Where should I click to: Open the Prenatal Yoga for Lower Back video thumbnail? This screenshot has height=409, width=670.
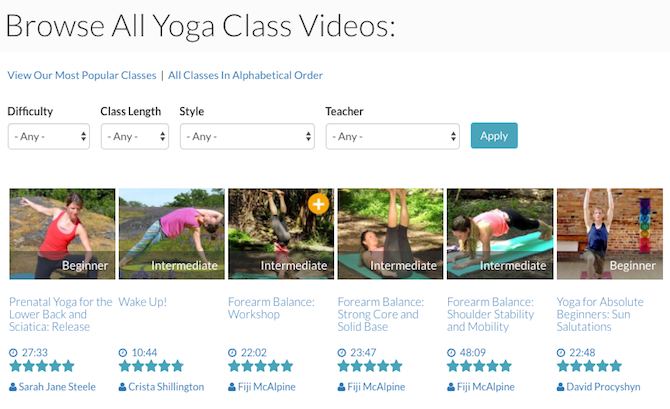coord(62,234)
